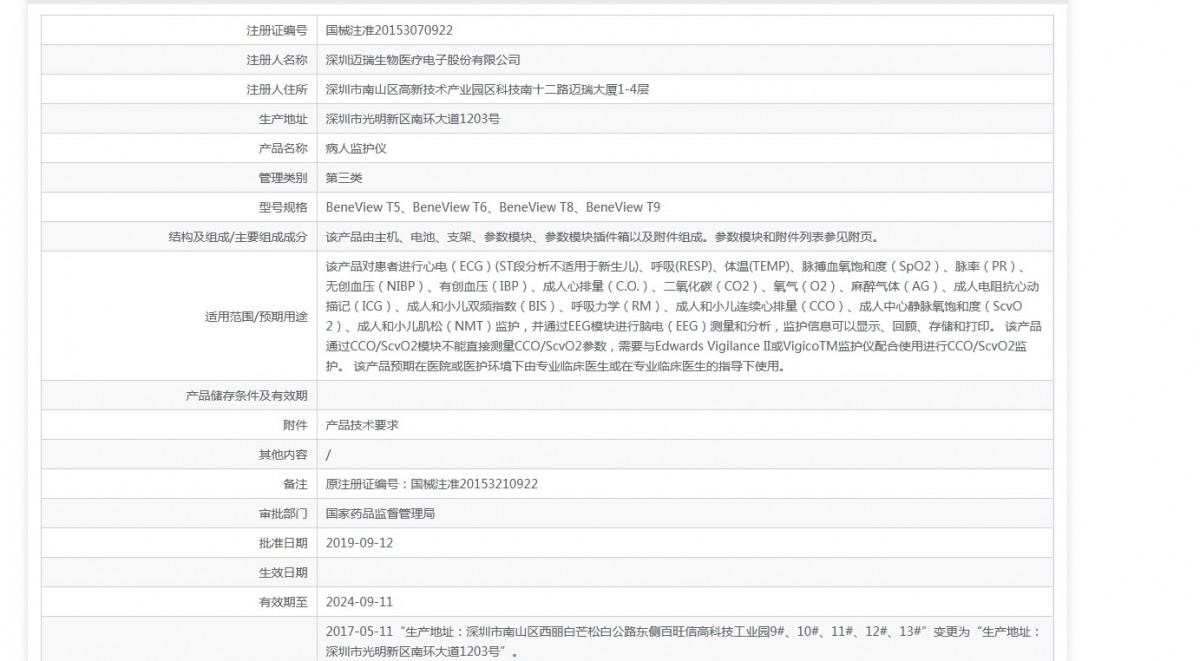
Task: Click the 结构及组成/主要组成成分 label
Action: click(x=238, y=237)
